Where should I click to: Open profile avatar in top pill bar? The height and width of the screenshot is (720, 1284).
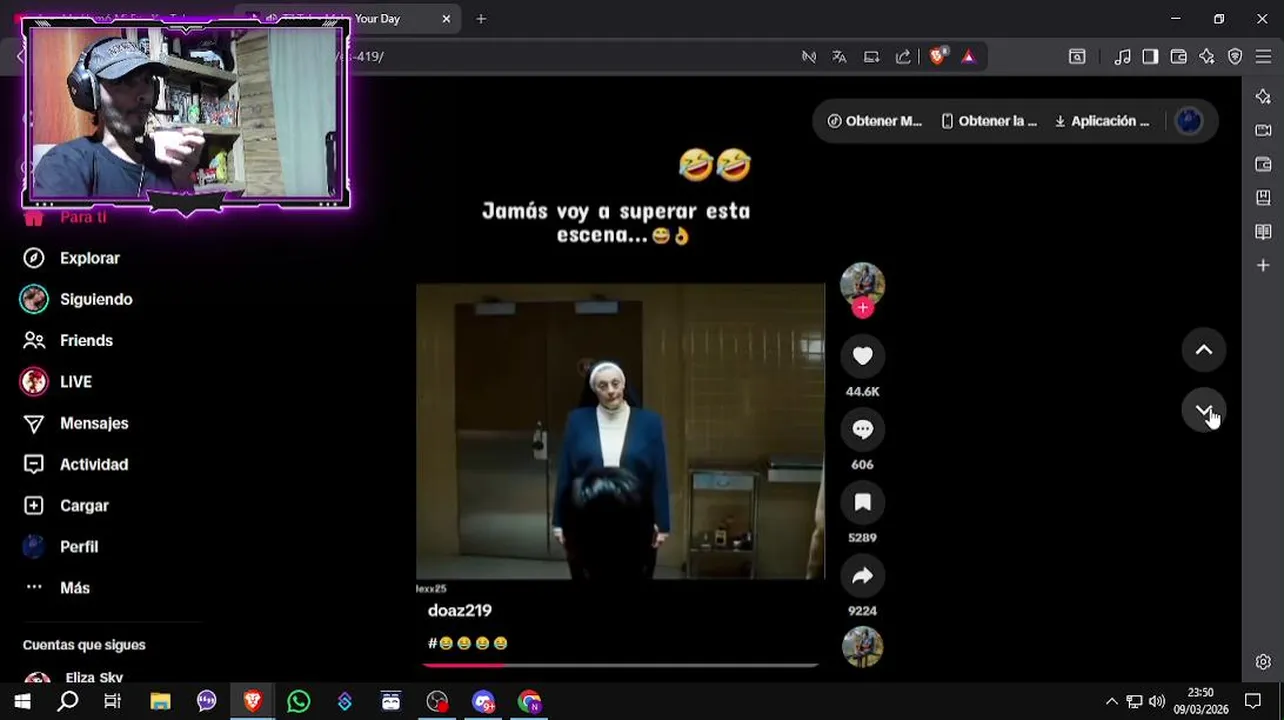[1189, 121]
